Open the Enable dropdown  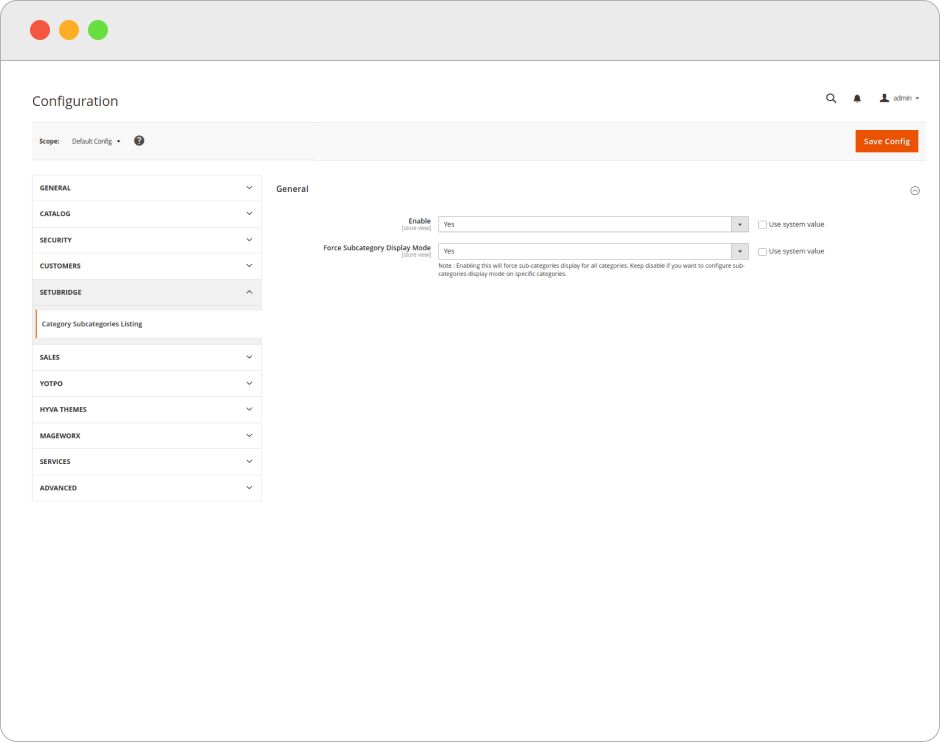(x=593, y=225)
